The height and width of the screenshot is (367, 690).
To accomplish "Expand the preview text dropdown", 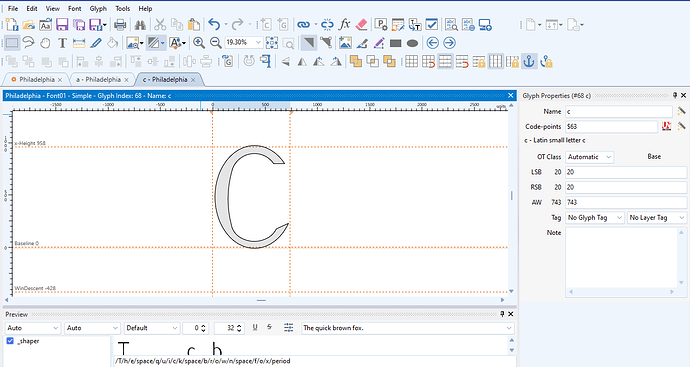I will 509,328.
